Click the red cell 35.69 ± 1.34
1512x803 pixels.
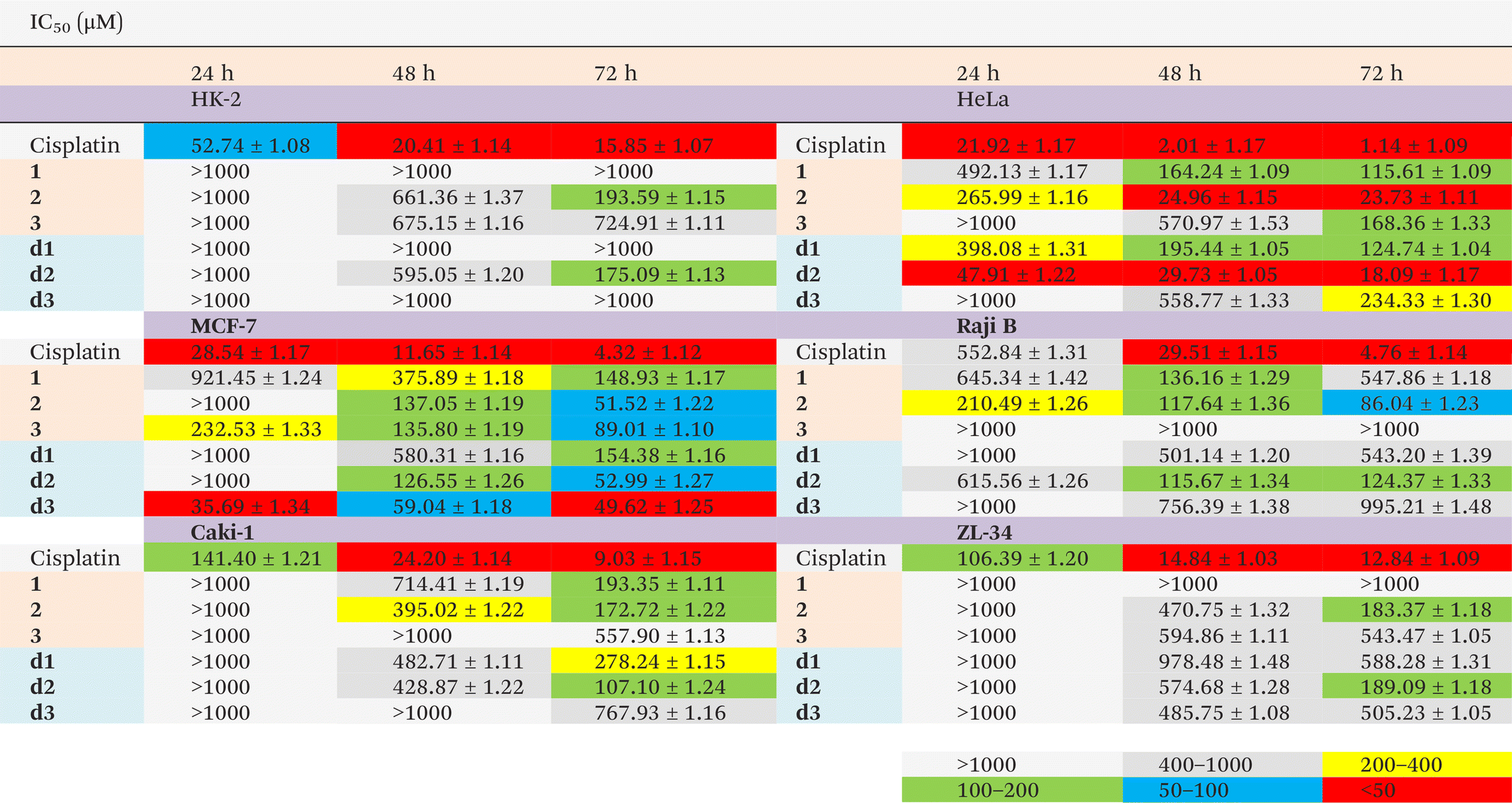240,505
